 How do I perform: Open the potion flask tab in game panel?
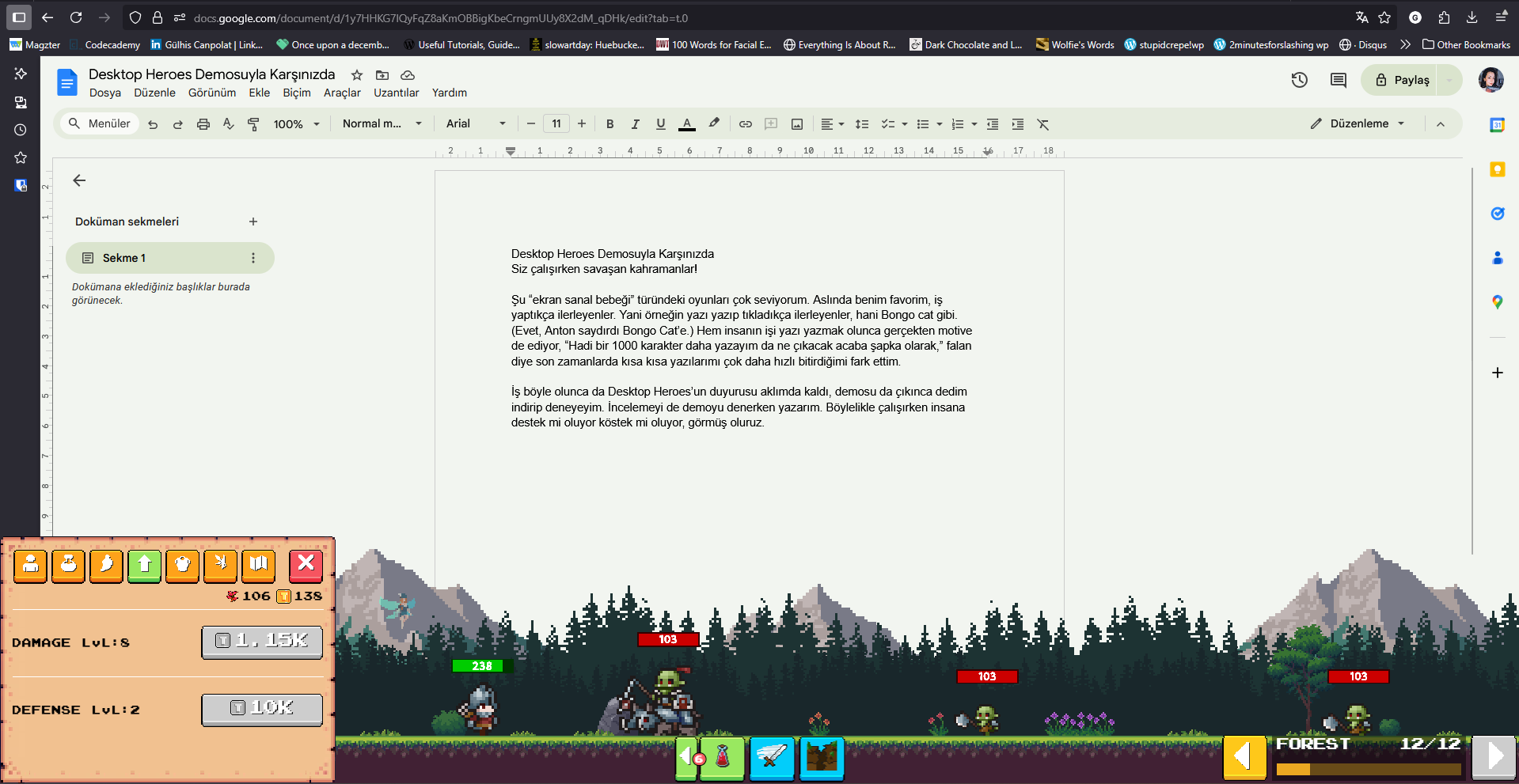tap(69, 565)
